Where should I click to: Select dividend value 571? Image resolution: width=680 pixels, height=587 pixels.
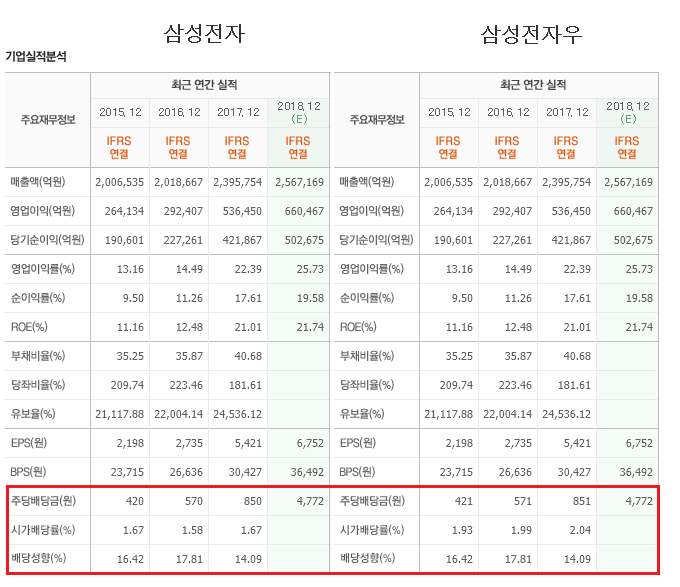pos(523,501)
